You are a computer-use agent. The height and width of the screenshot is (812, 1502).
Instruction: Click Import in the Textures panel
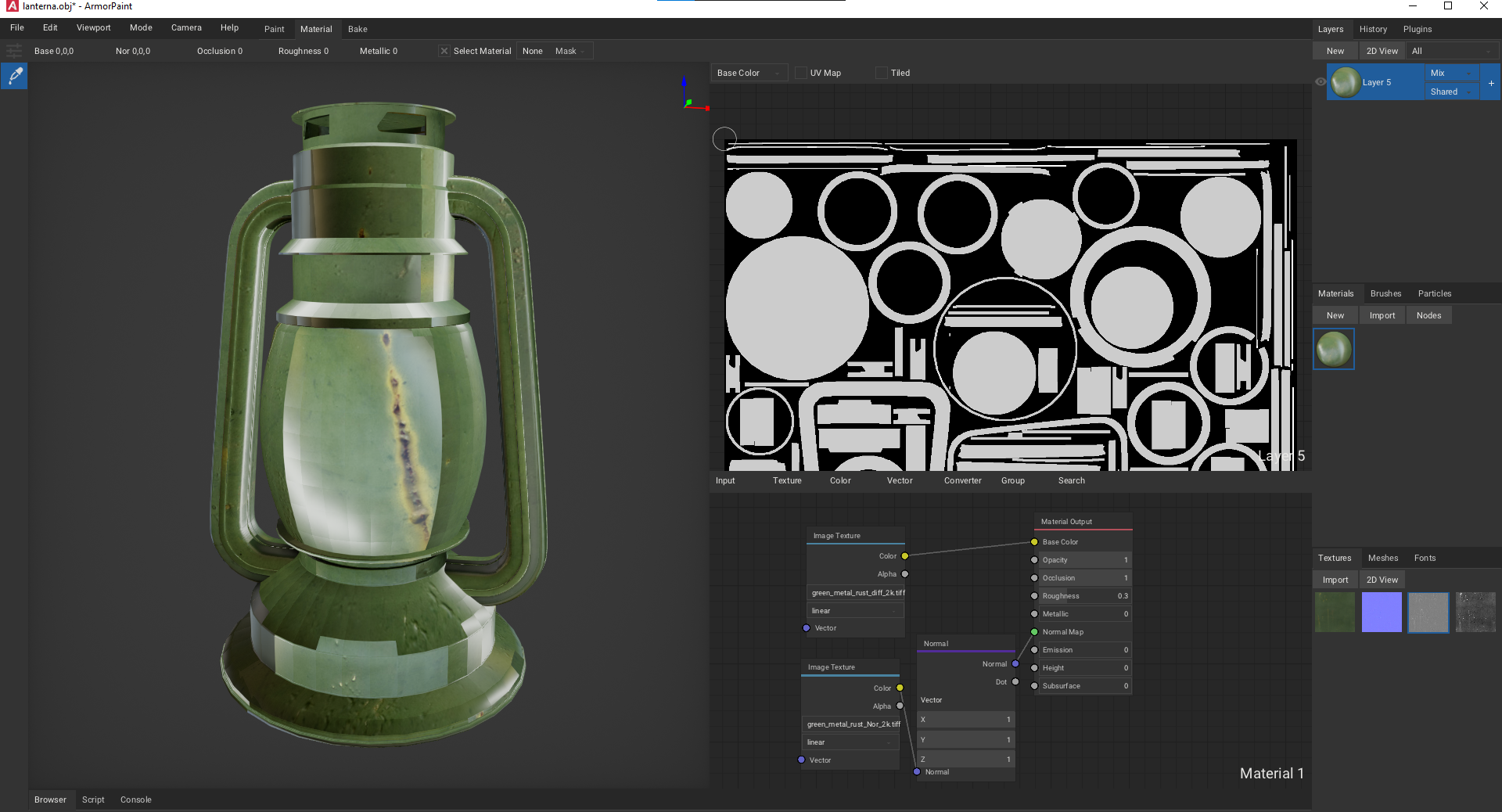1335,579
